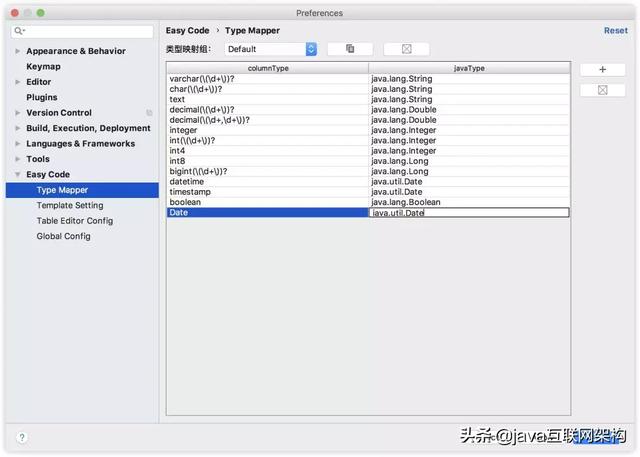Select the int8 columnType row
The width and height of the screenshot is (640, 457).
[268, 161]
